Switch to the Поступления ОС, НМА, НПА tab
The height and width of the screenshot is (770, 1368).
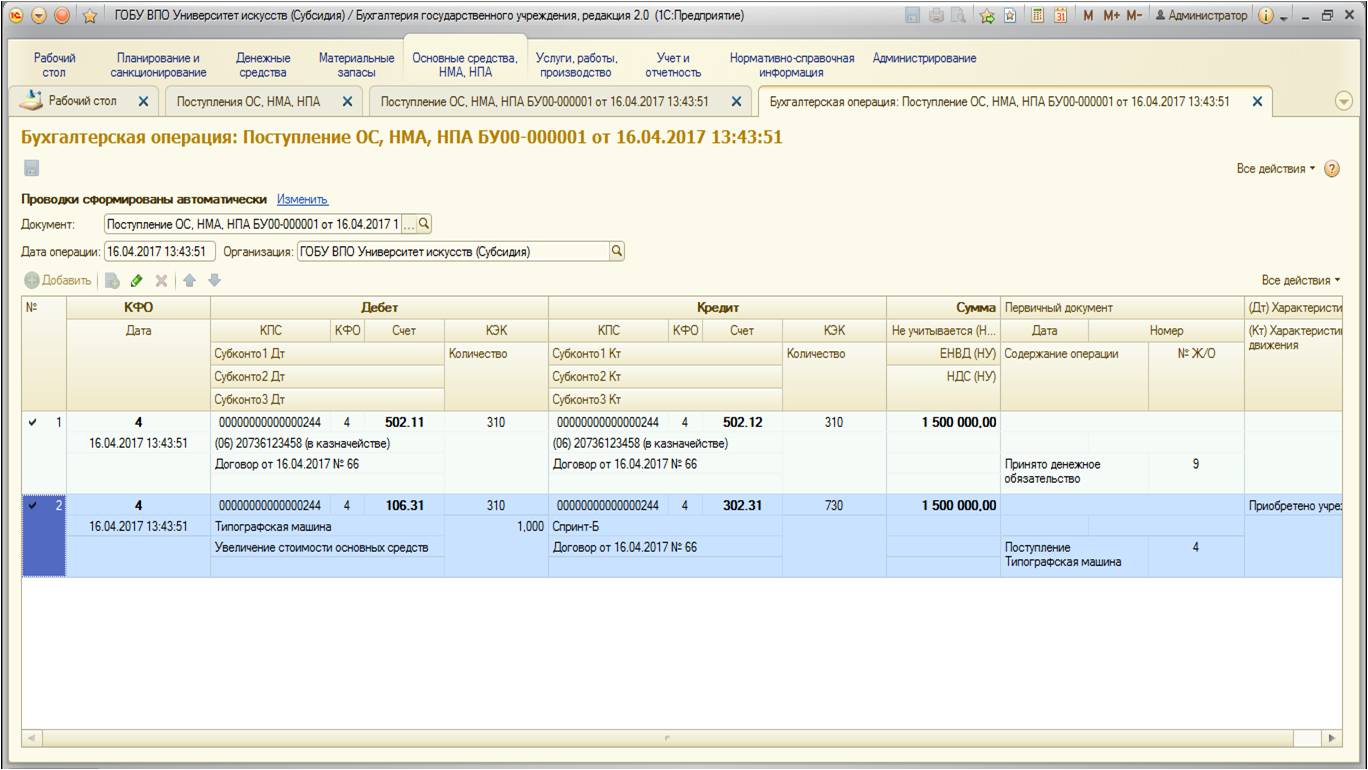[x=248, y=101]
